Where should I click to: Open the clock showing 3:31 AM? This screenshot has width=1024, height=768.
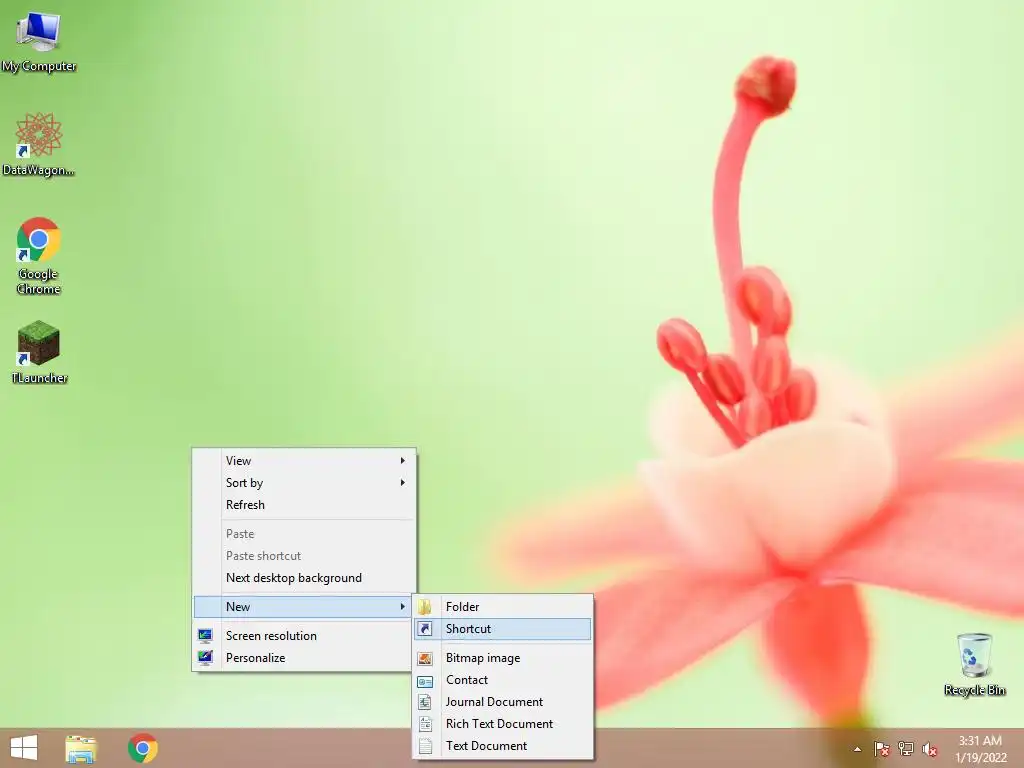click(980, 748)
